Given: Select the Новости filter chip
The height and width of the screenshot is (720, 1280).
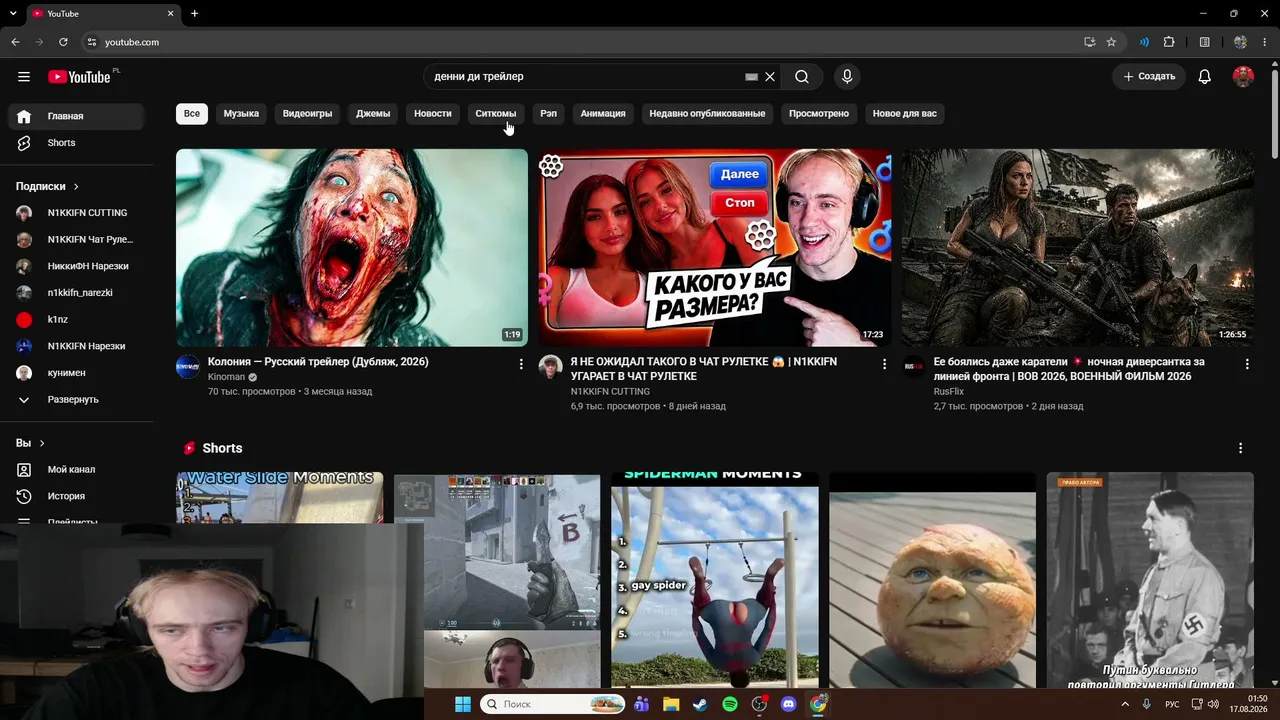Looking at the screenshot, I should point(433,114).
